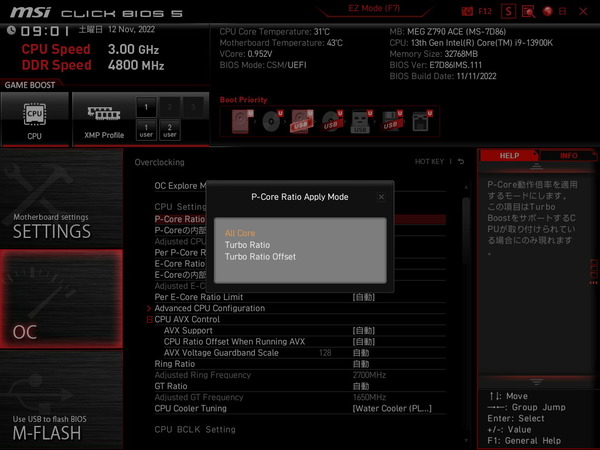Viewport: 600px width, 450px height.
Task: Enable XMP profile 1
Action: coord(146,107)
